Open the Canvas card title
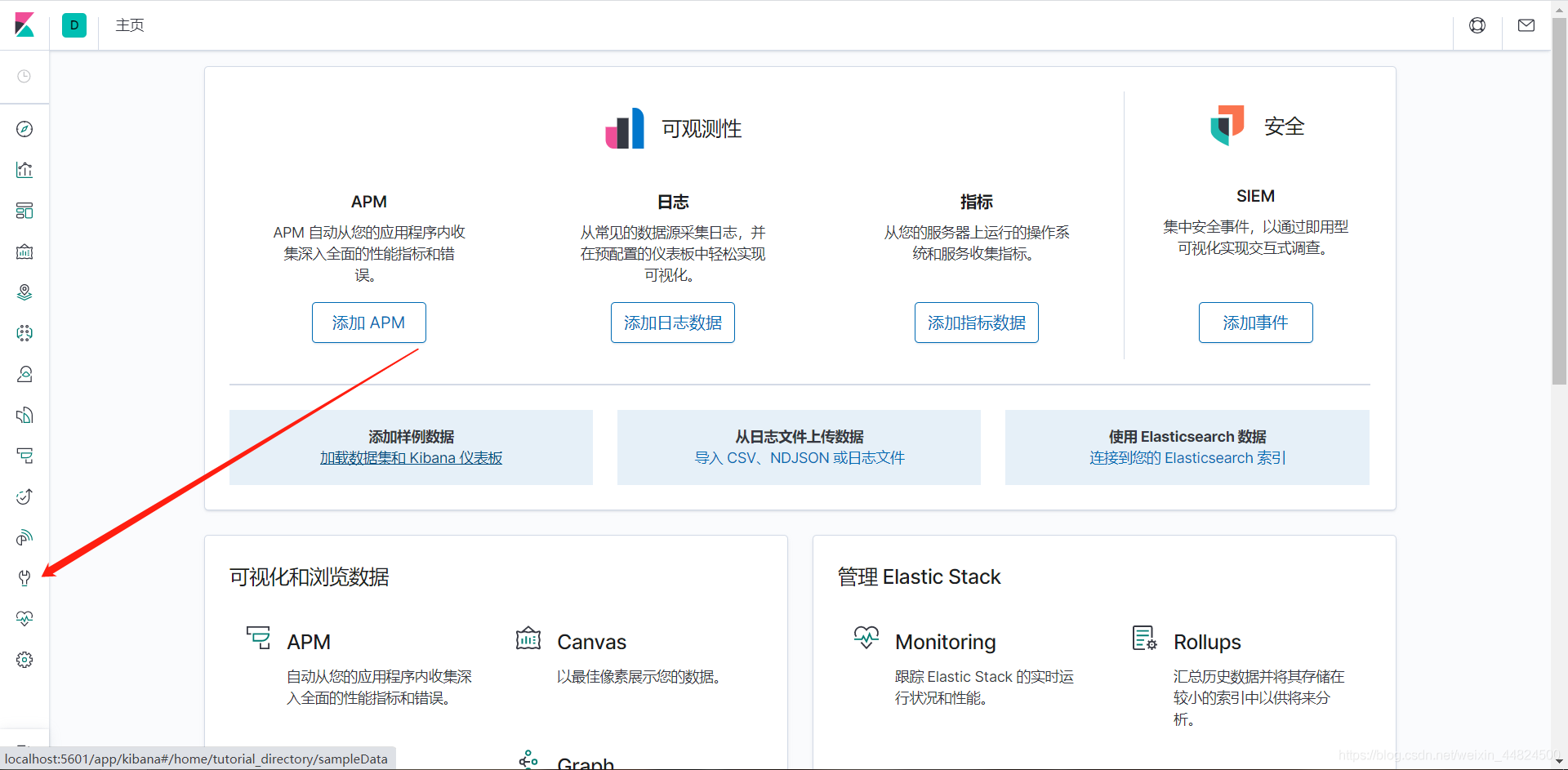Viewport: 1568px width, 770px height. click(592, 642)
